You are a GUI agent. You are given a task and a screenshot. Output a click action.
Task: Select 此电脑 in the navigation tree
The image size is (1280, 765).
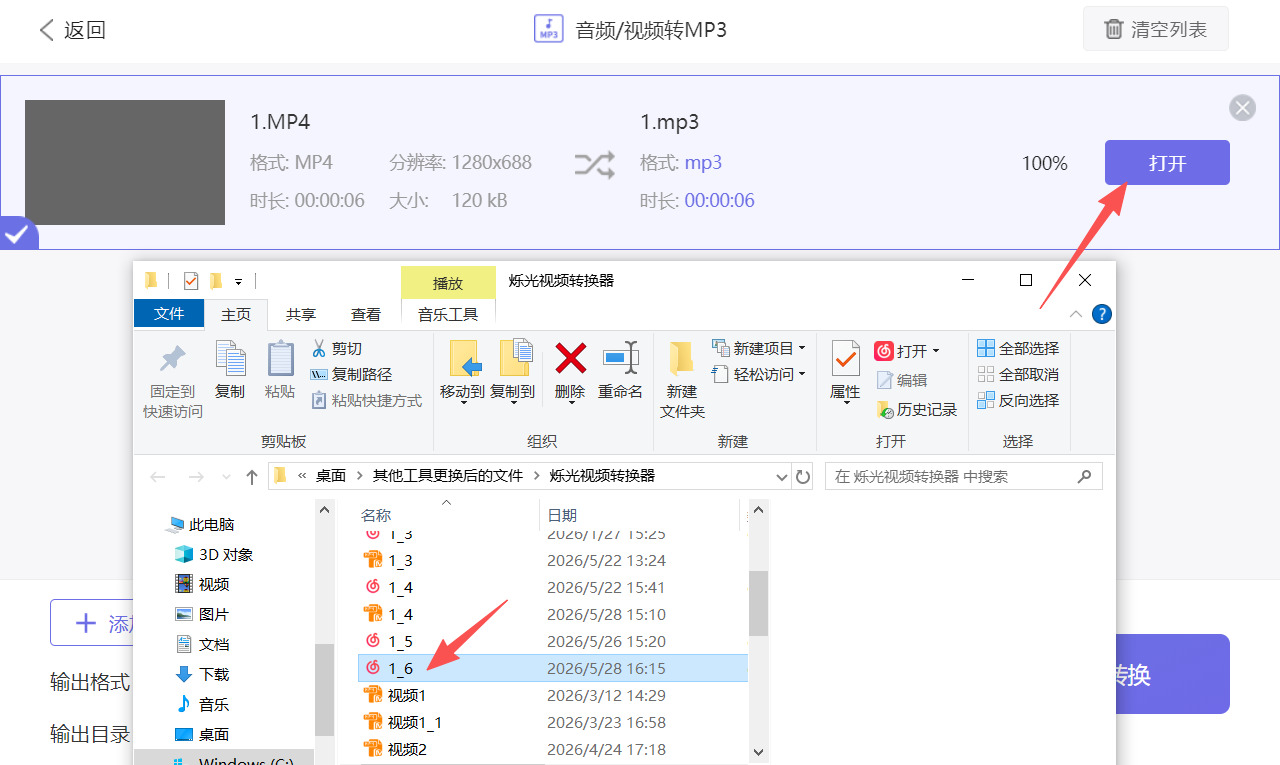click(x=202, y=524)
